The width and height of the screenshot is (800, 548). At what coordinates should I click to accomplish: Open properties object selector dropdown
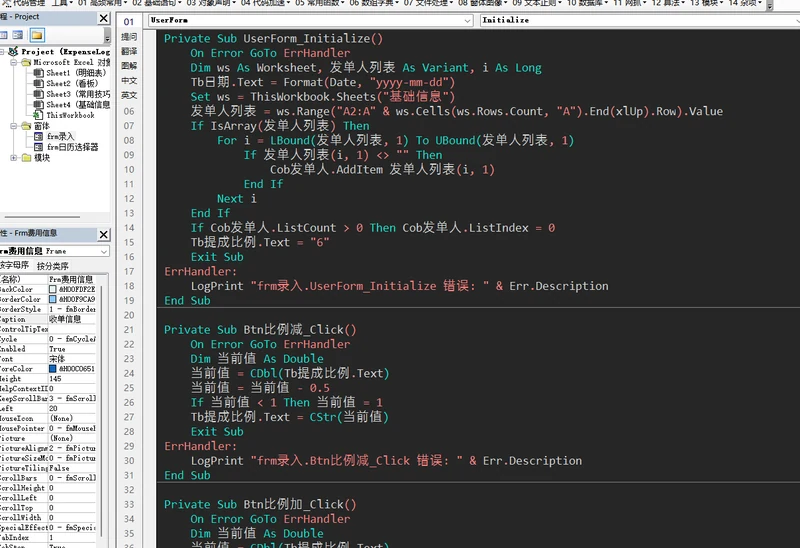coord(104,252)
